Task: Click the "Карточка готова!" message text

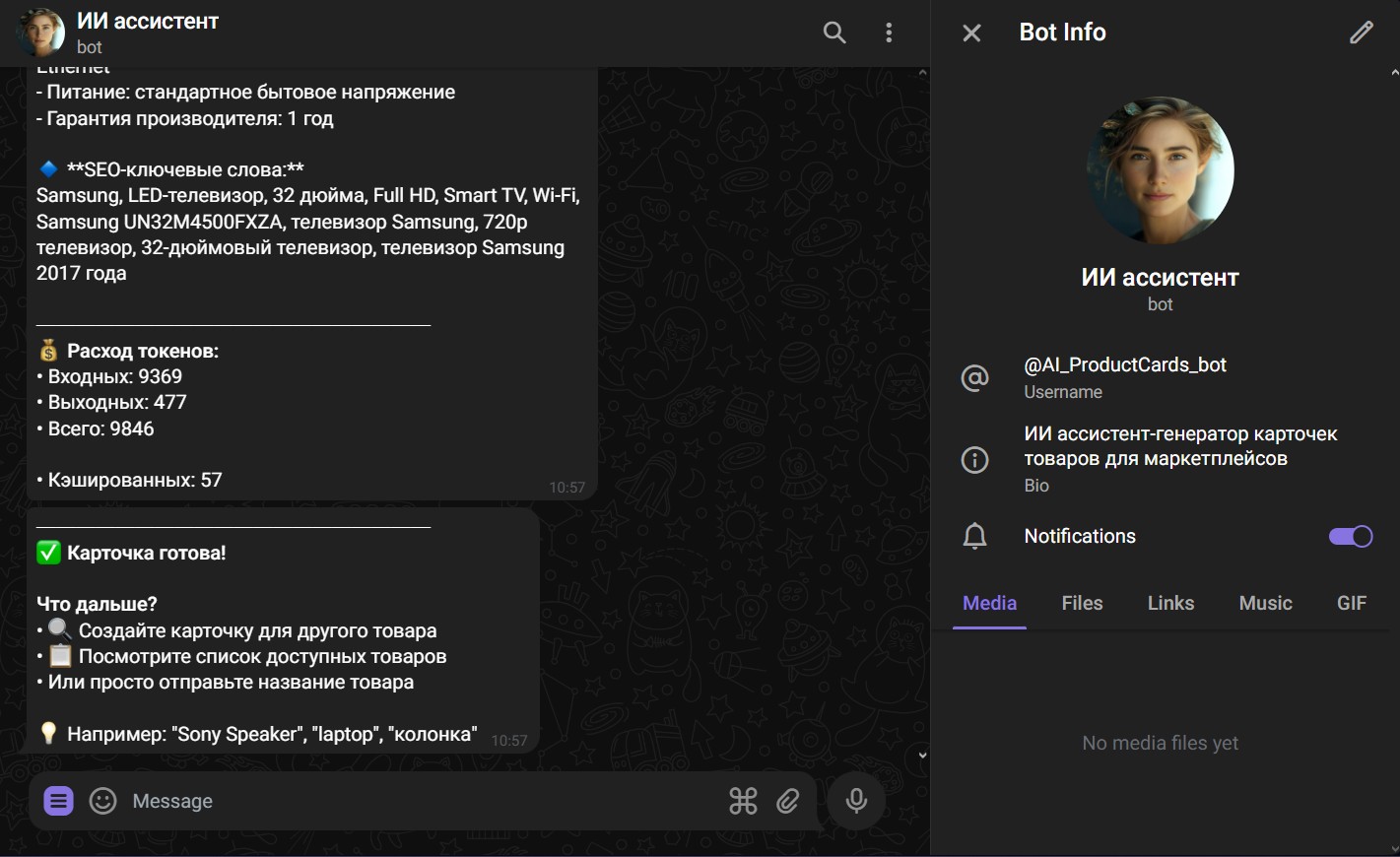Action: pos(146,553)
